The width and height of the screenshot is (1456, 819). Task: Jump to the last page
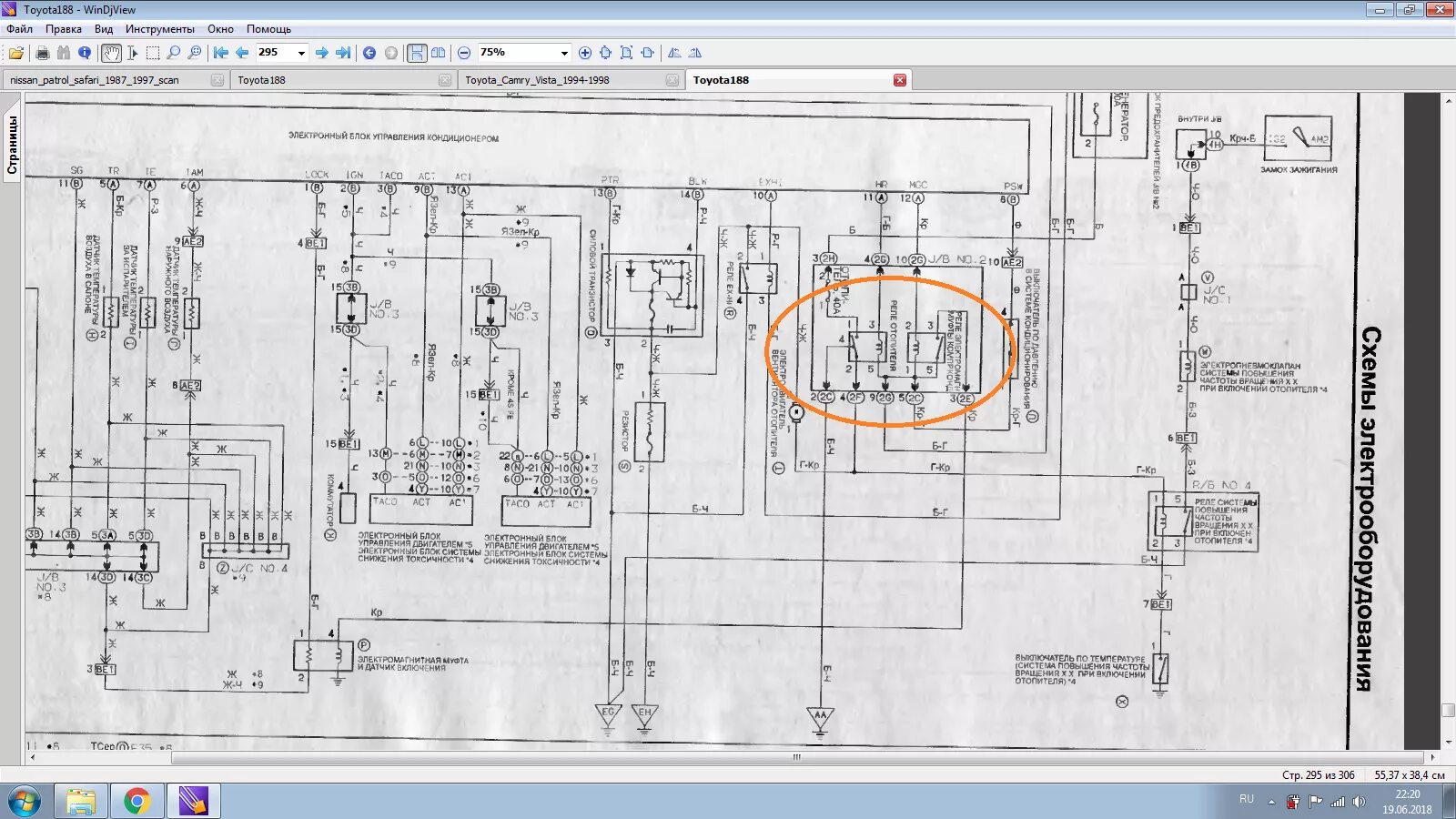click(342, 53)
